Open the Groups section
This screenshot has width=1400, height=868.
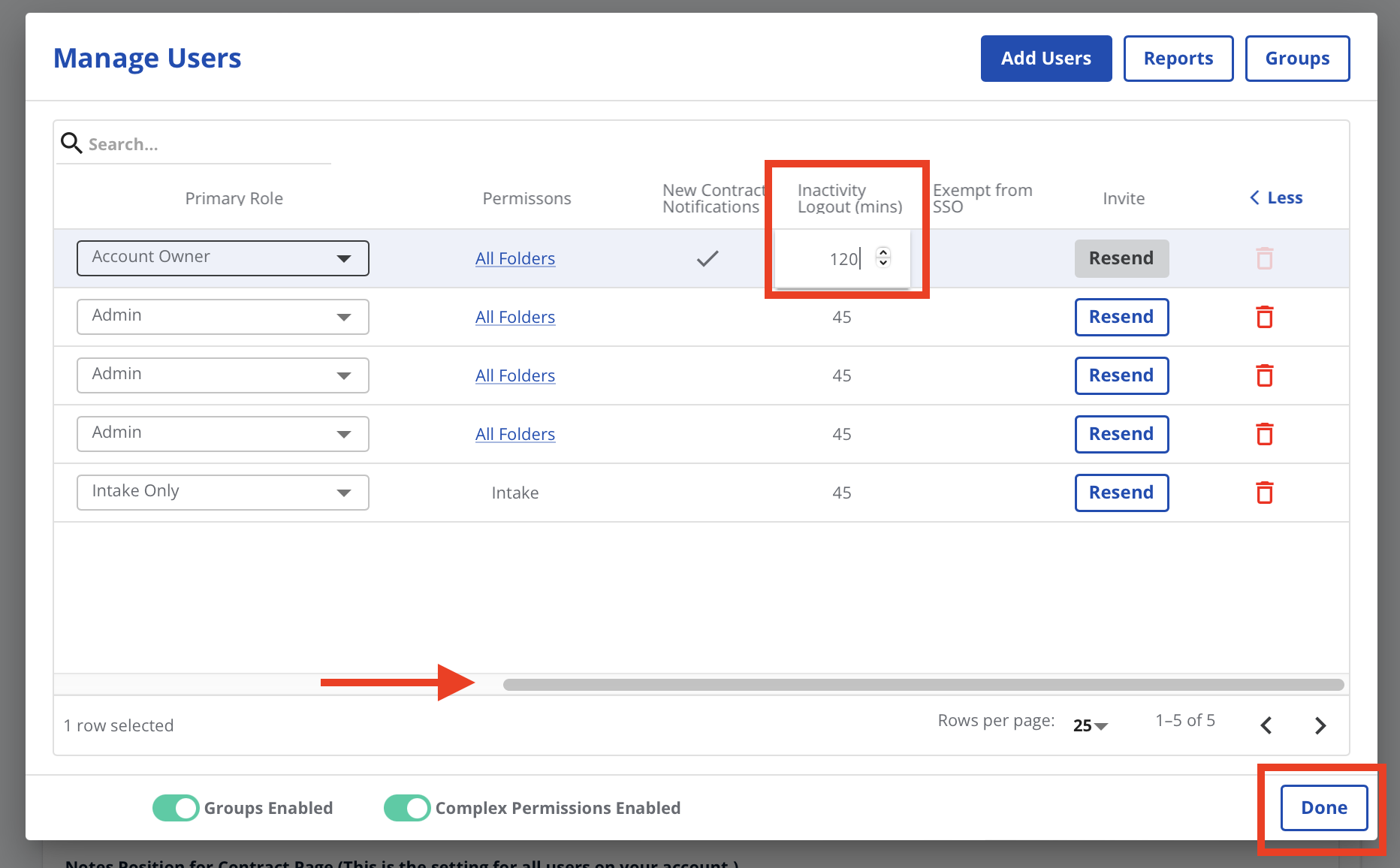[1297, 58]
